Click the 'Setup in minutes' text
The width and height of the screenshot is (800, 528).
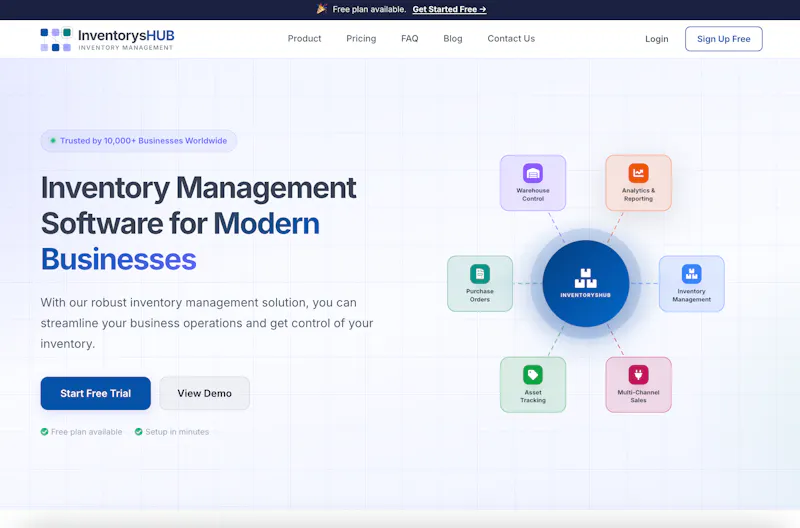pos(177,432)
